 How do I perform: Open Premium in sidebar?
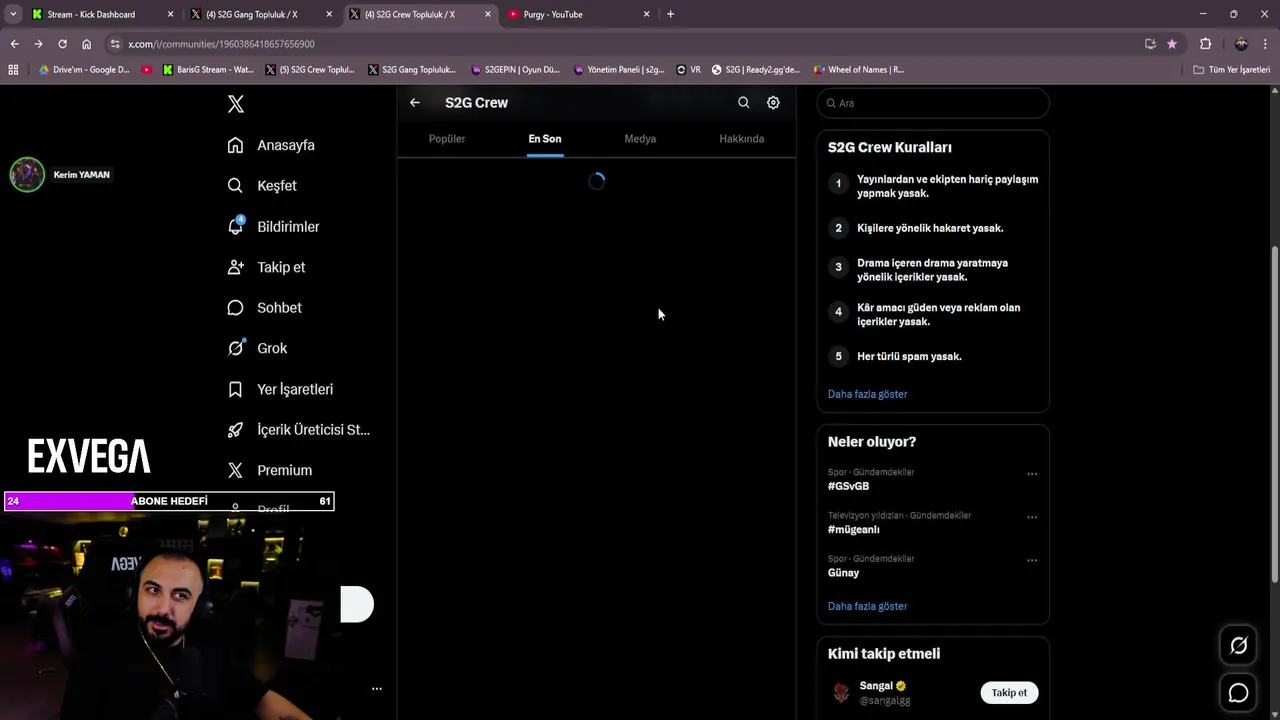coord(270,470)
